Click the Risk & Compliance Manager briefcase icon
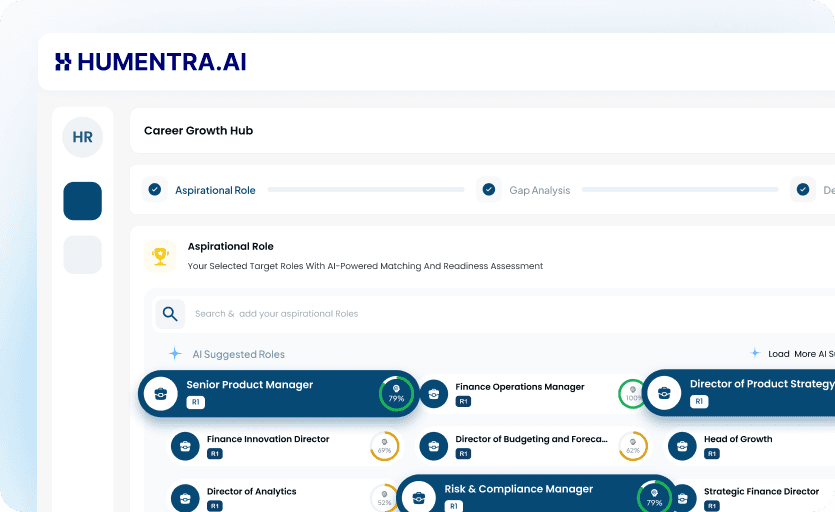The image size is (835, 512). [x=419, y=497]
